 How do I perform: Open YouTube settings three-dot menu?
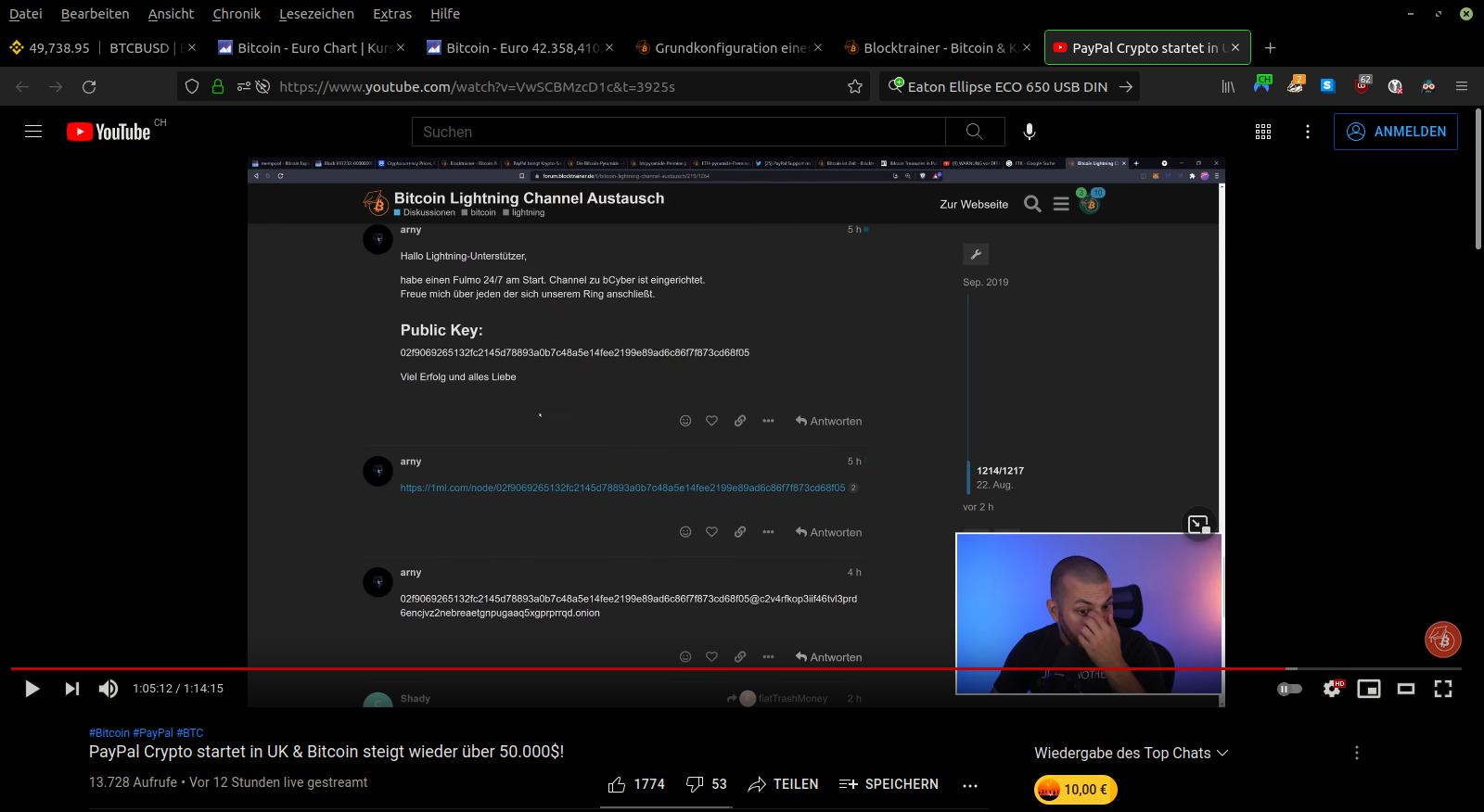(1308, 132)
